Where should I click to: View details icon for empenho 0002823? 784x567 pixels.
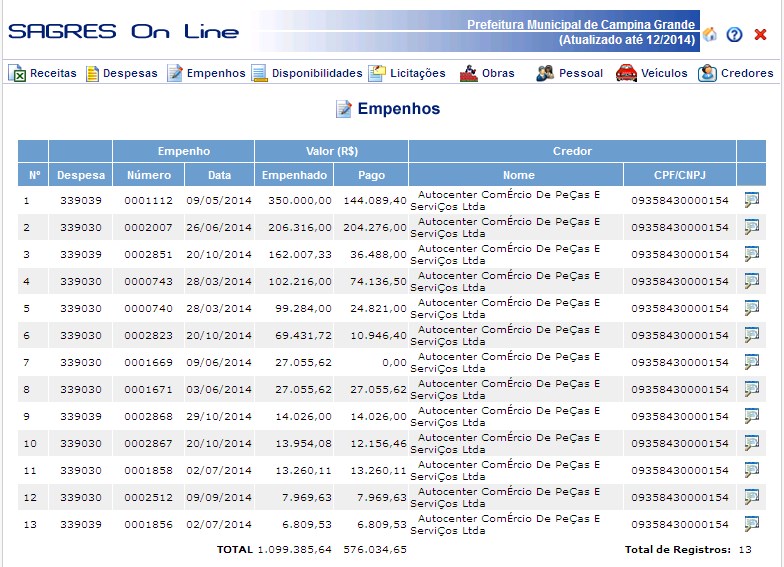click(752, 335)
